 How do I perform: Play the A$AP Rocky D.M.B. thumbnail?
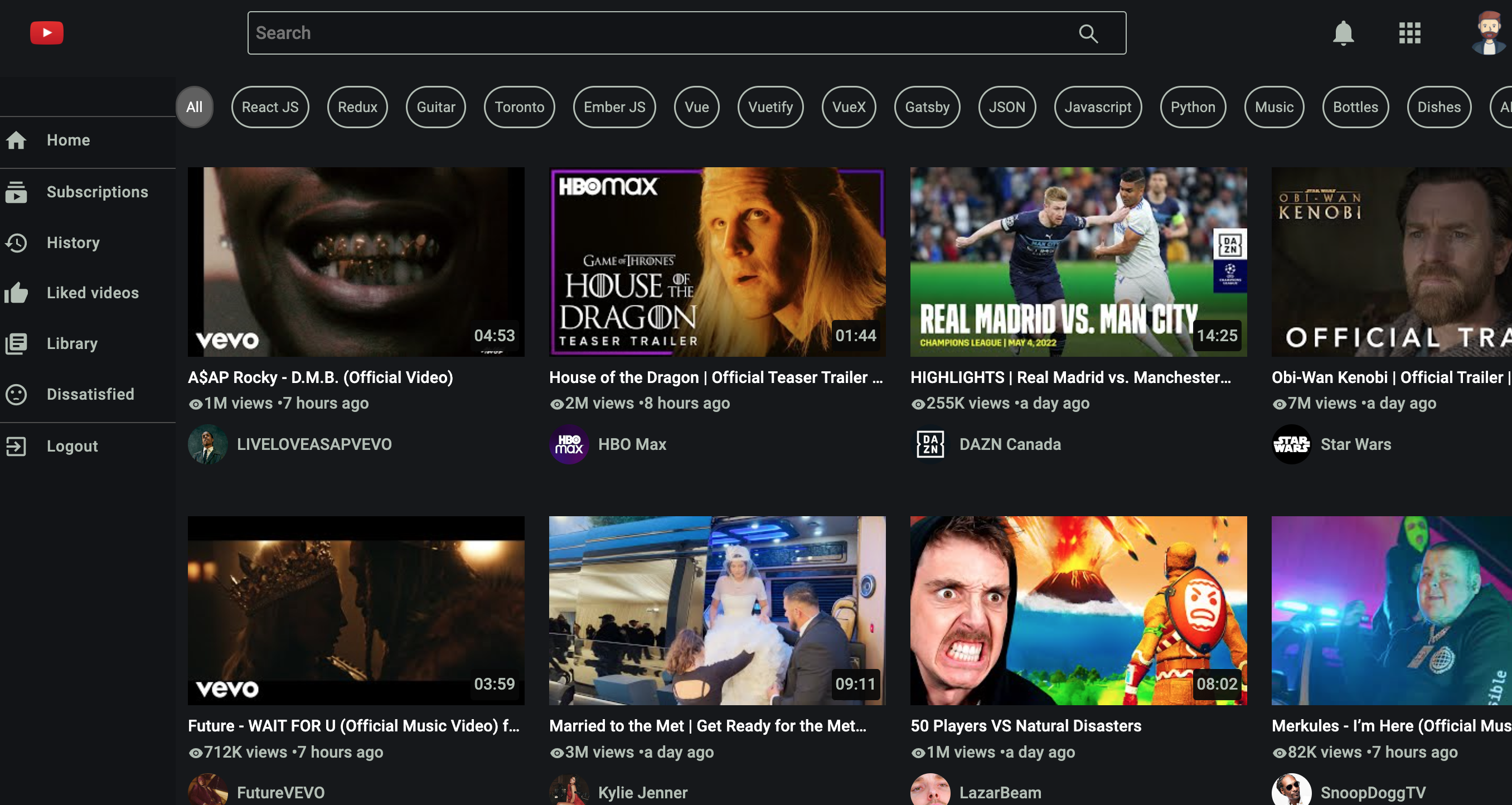pos(356,261)
